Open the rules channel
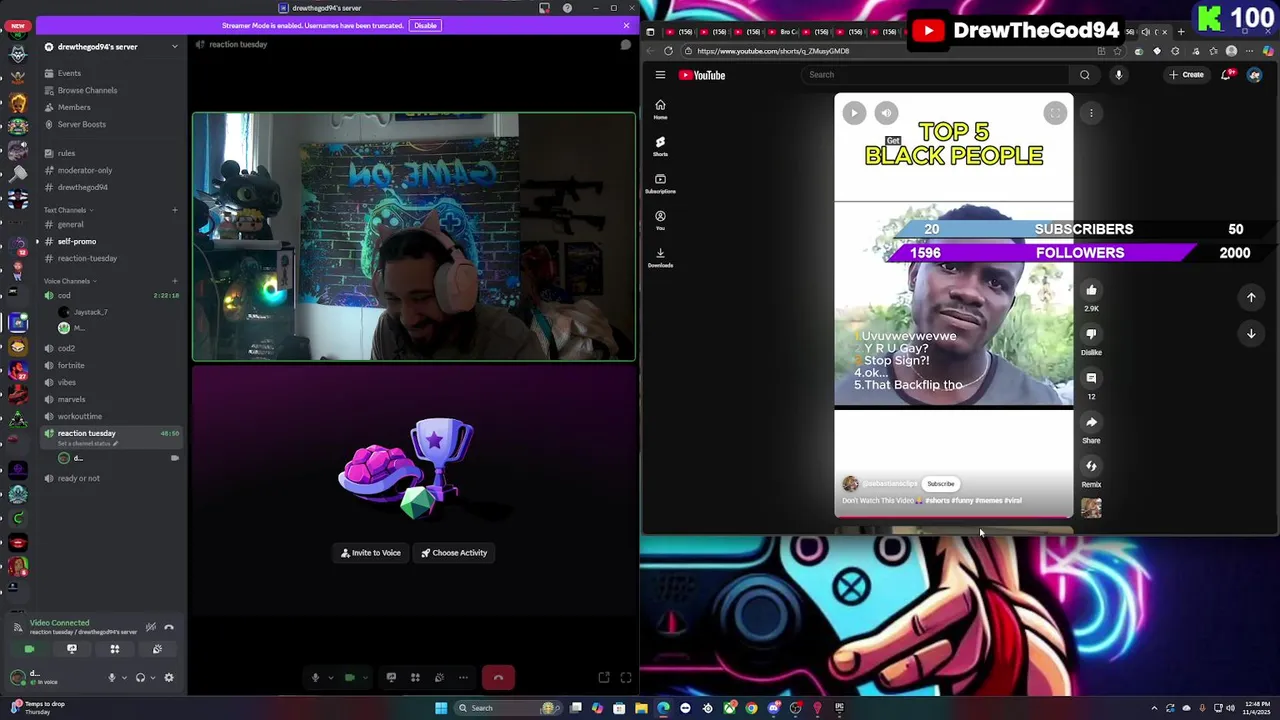The height and width of the screenshot is (720, 1280). pos(66,153)
